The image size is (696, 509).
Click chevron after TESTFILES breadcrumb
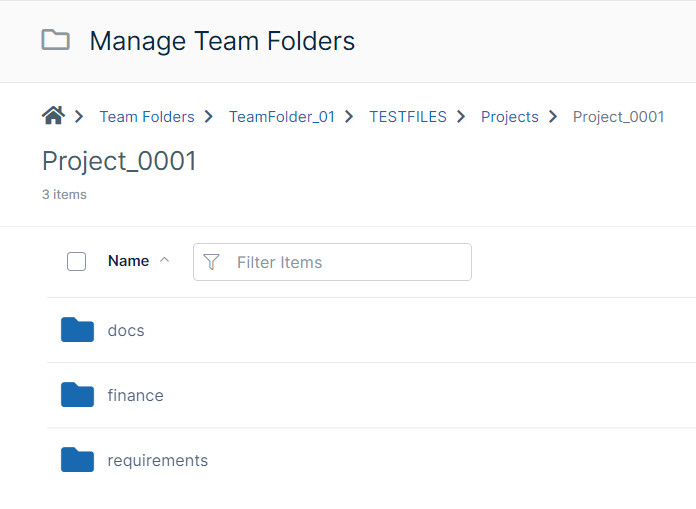[461, 117]
